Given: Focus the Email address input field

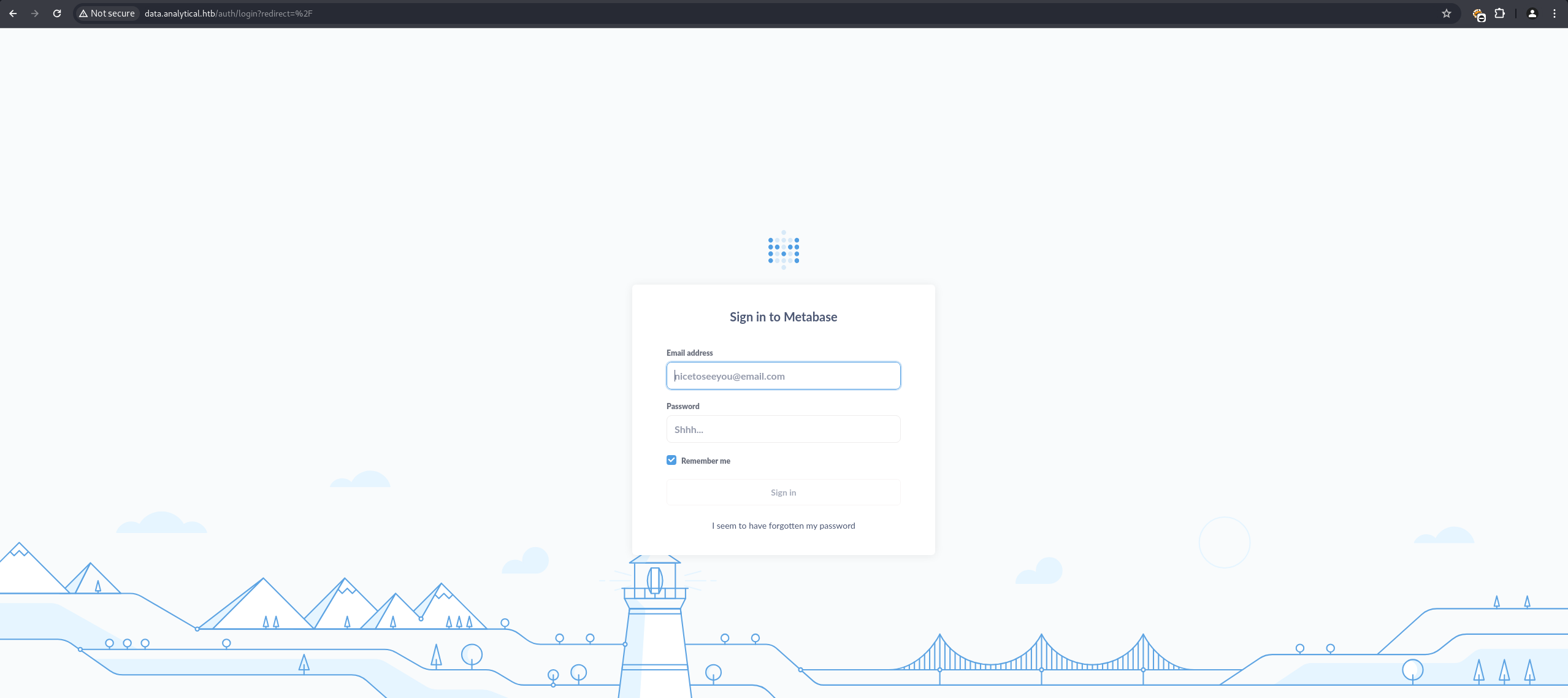Looking at the screenshot, I should [x=783, y=376].
